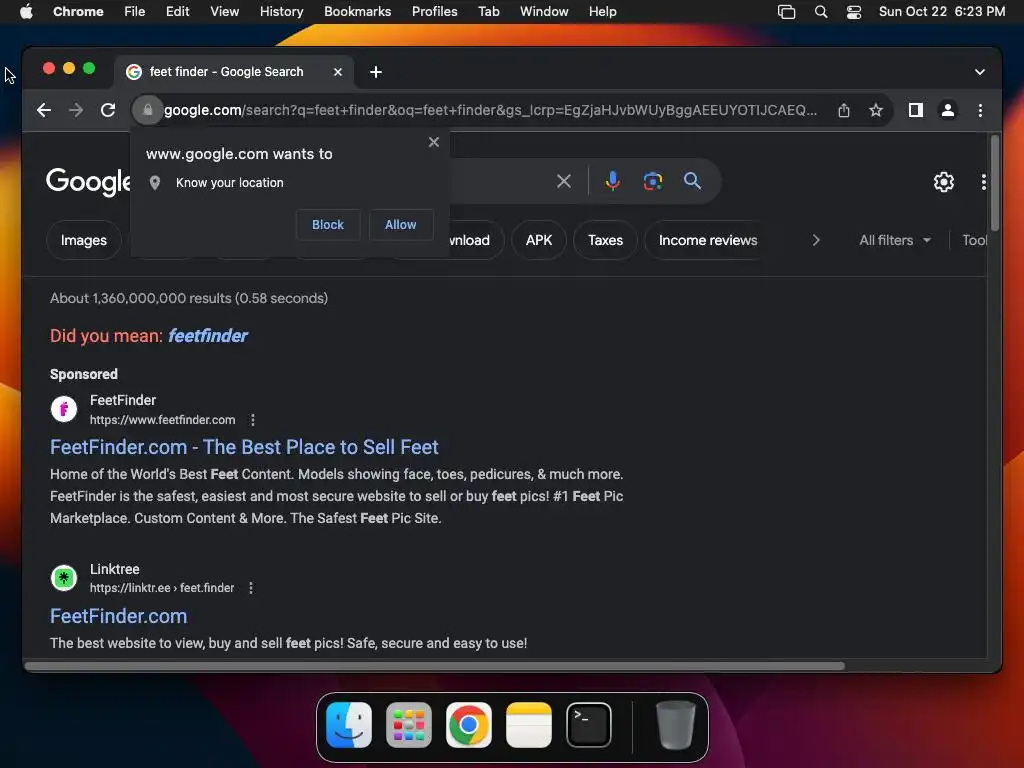Click the browser forward arrow

coord(76,110)
